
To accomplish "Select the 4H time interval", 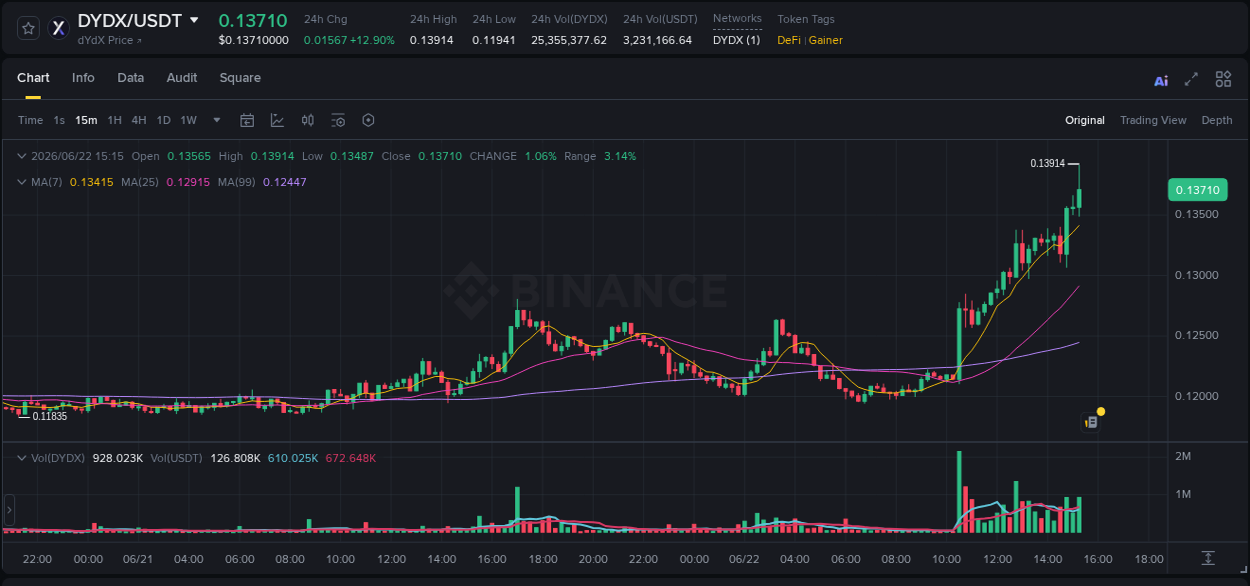I will pyautogui.click(x=139, y=120).
